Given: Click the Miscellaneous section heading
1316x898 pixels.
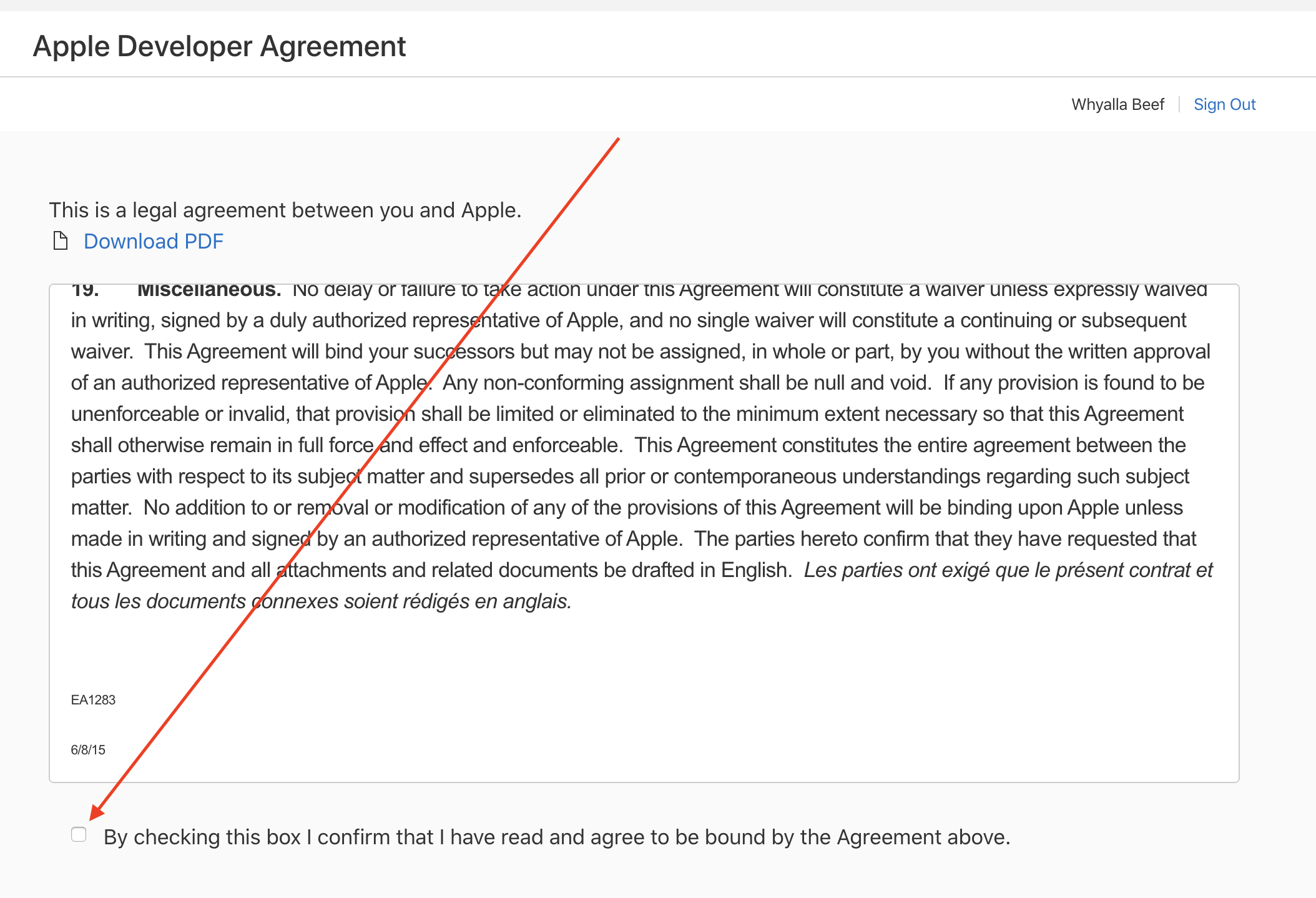Looking at the screenshot, I should [209, 290].
